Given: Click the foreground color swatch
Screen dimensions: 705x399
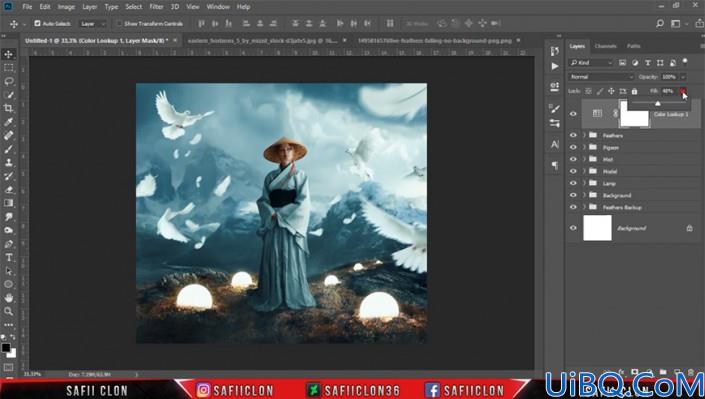Looking at the screenshot, I should pyautogui.click(x=6, y=348).
